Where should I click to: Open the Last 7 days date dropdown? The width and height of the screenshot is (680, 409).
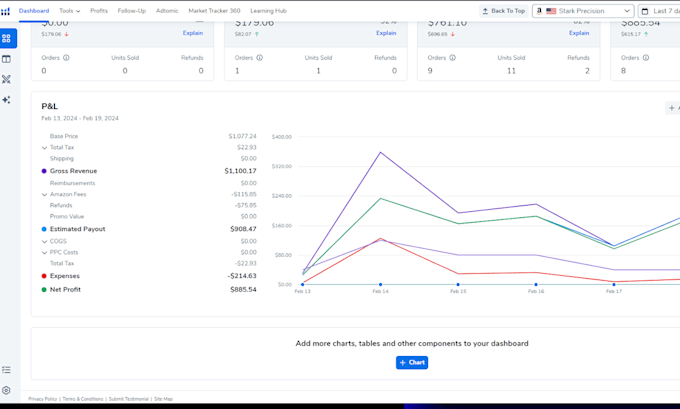tap(659, 11)
